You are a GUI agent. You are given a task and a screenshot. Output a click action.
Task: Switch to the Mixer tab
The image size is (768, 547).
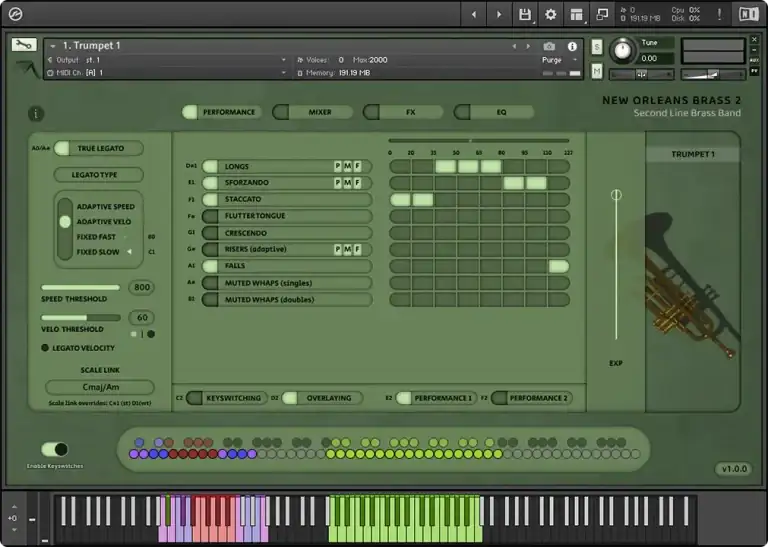[x=312, y=112]
